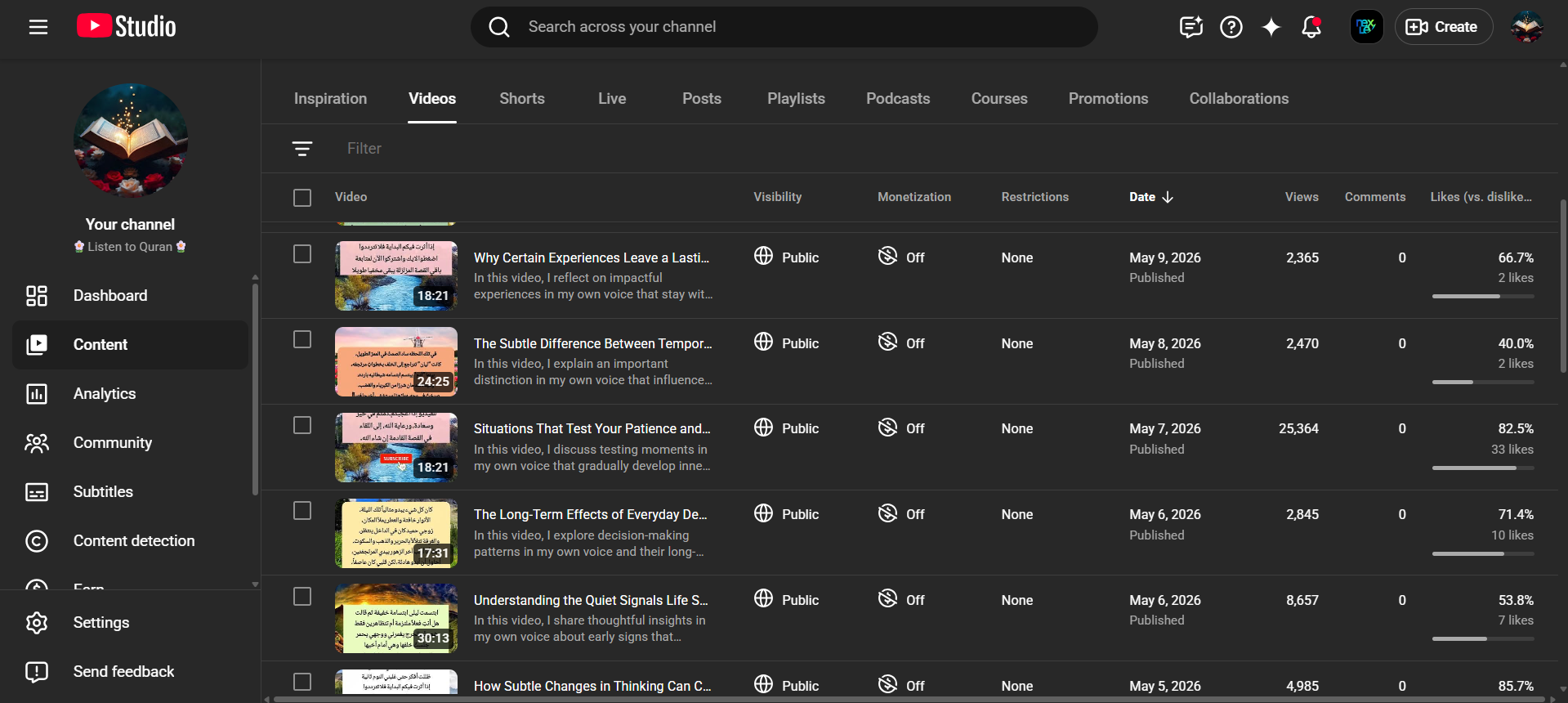This screenshot has height=703, width=1568.
Task: Switch to the Inspiration tab
Action: point(330,99)
